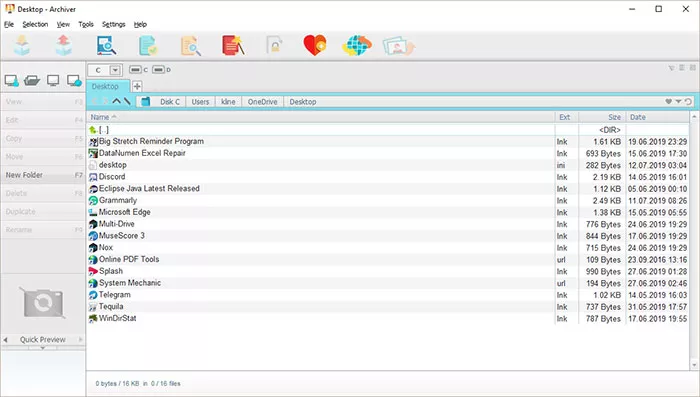Add a new tab with plus

tap(137, 86)
